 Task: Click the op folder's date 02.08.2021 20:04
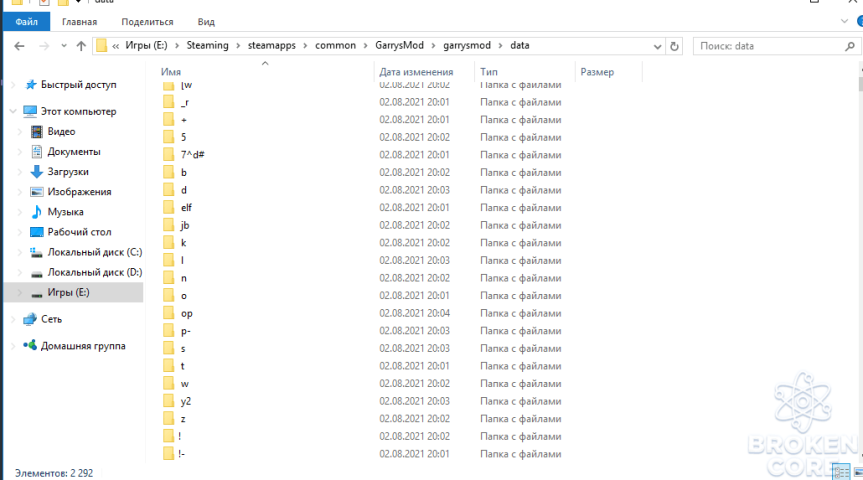(x=414, y=313)
